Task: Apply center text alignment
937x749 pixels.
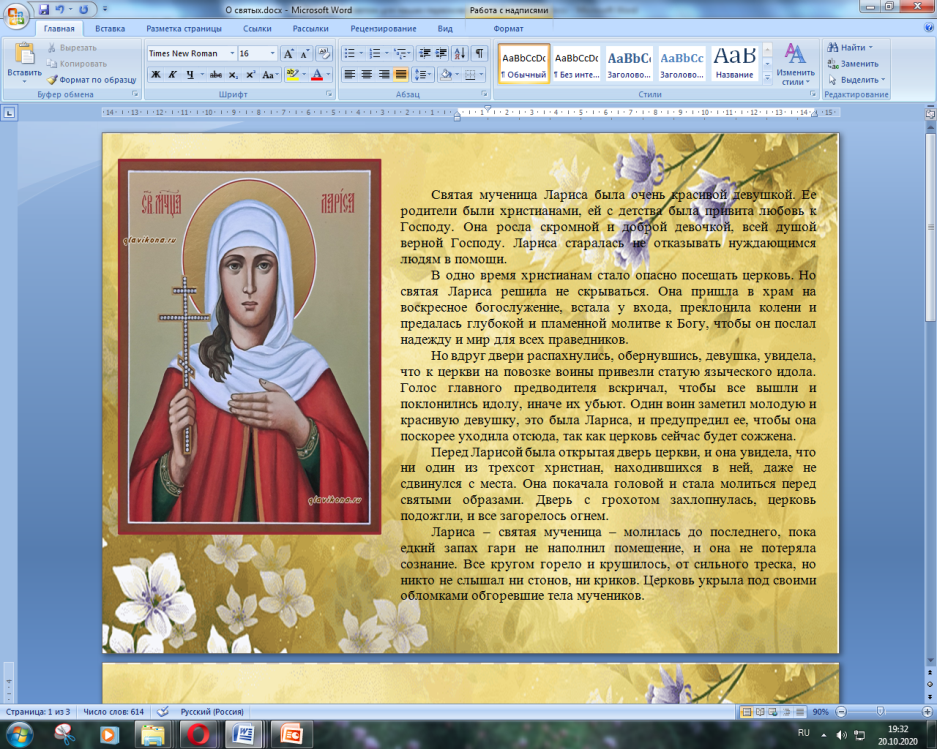Action: [367, 75]
